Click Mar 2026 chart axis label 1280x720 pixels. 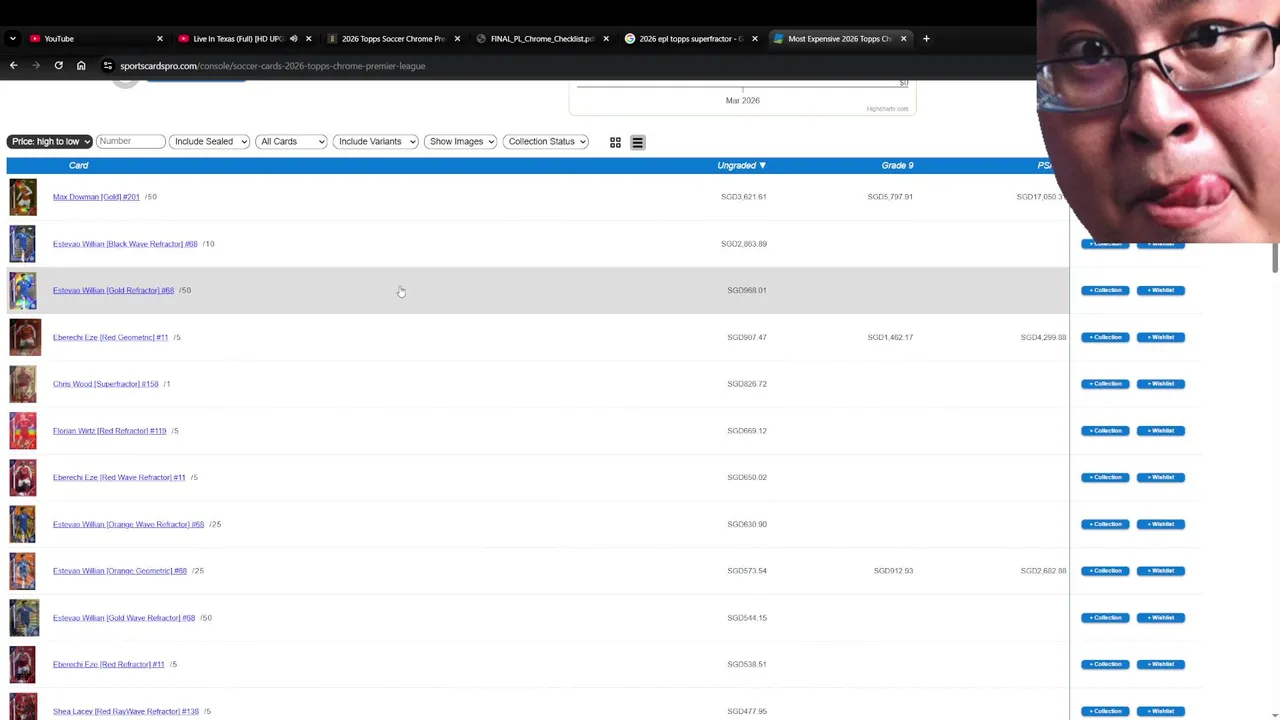tap(742, 100)
